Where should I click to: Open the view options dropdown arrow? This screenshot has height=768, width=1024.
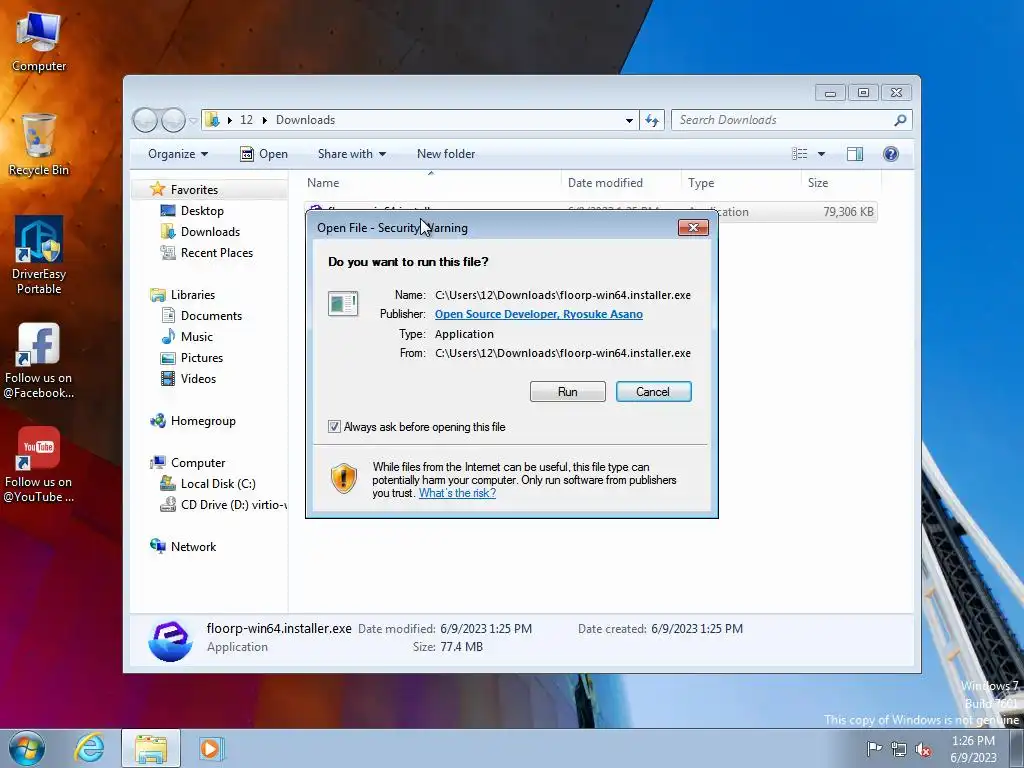pyautogui.click(x=822, y=154)
